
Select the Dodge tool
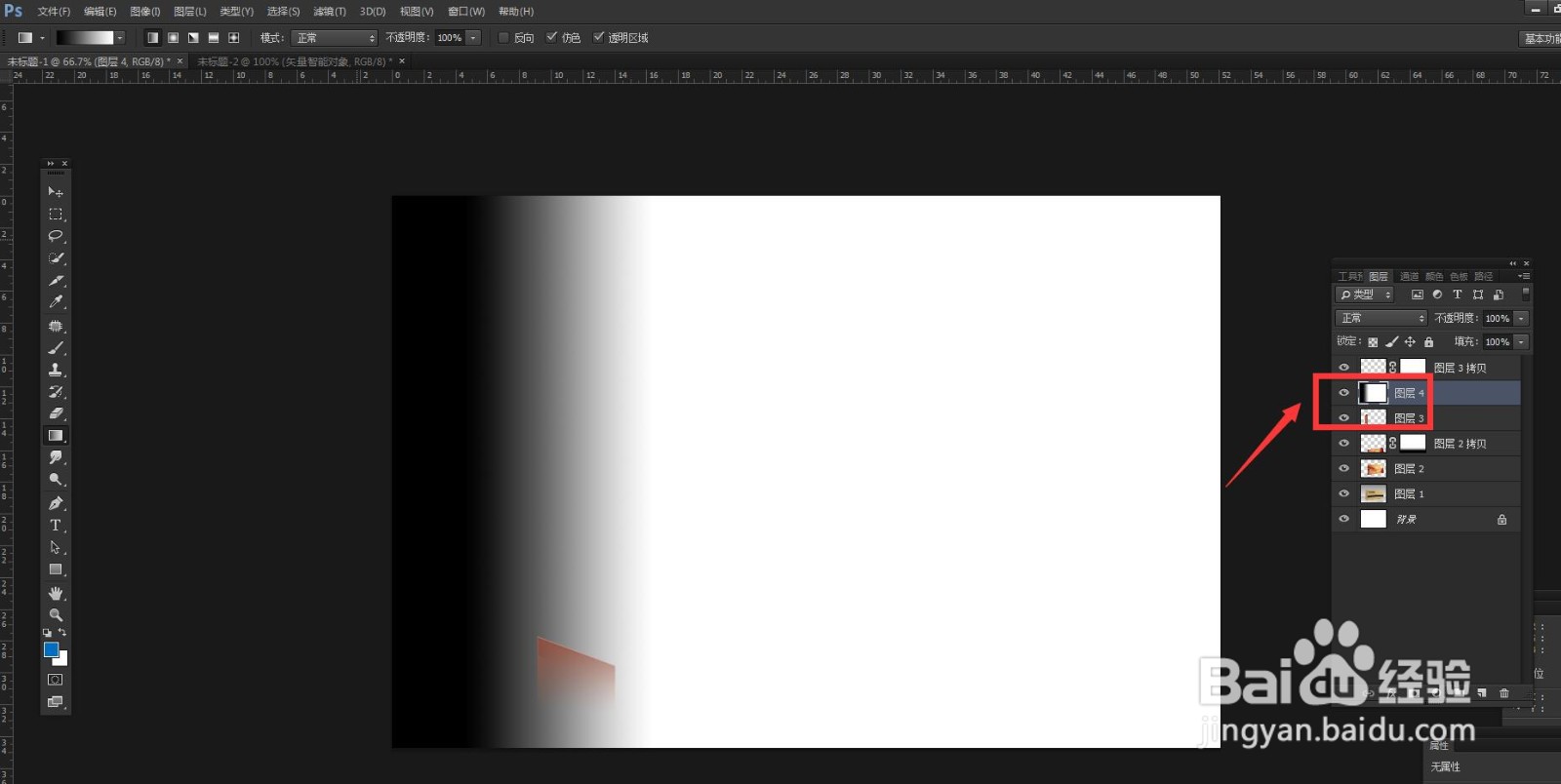[56, 480]
